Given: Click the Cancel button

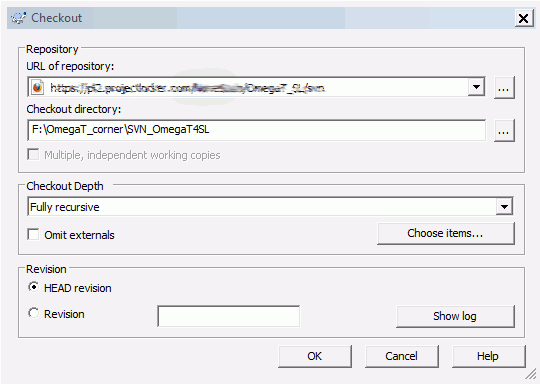Looking at the screenshot, I should click(x=402, y=356).
